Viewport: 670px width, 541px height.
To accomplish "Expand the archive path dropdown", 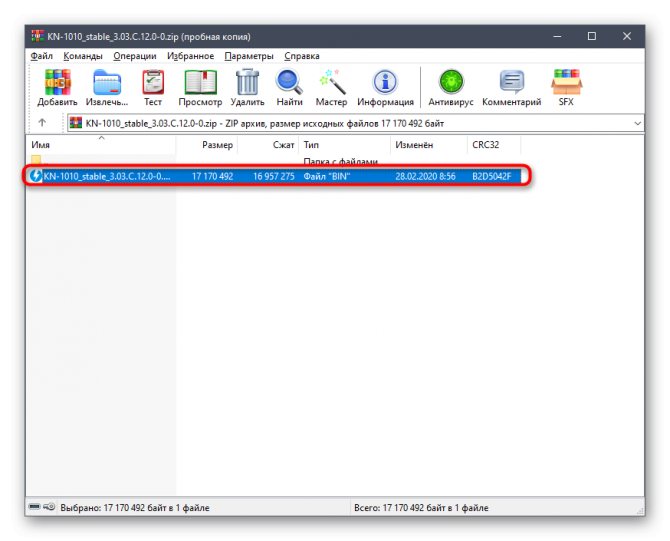I will (638, 123).
